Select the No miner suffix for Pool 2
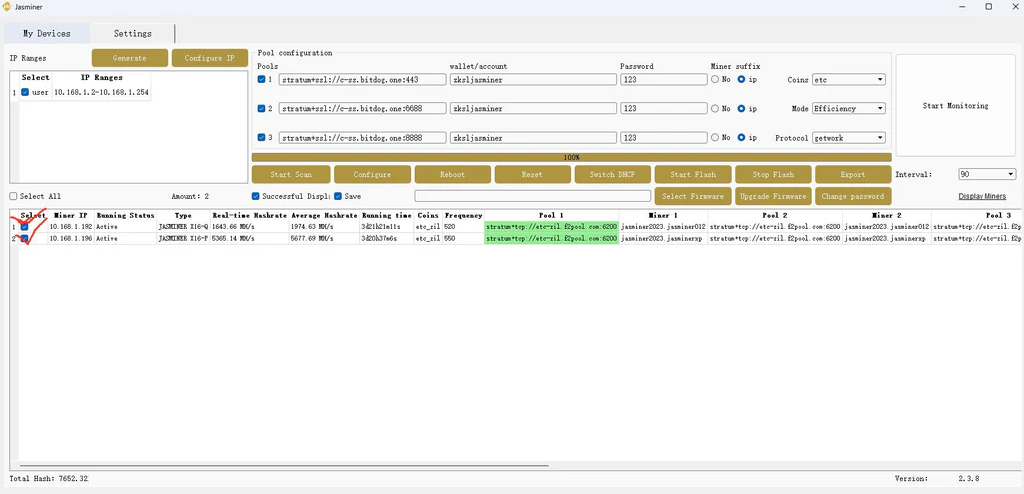The image size is (1024, 494). click(715, 108)
